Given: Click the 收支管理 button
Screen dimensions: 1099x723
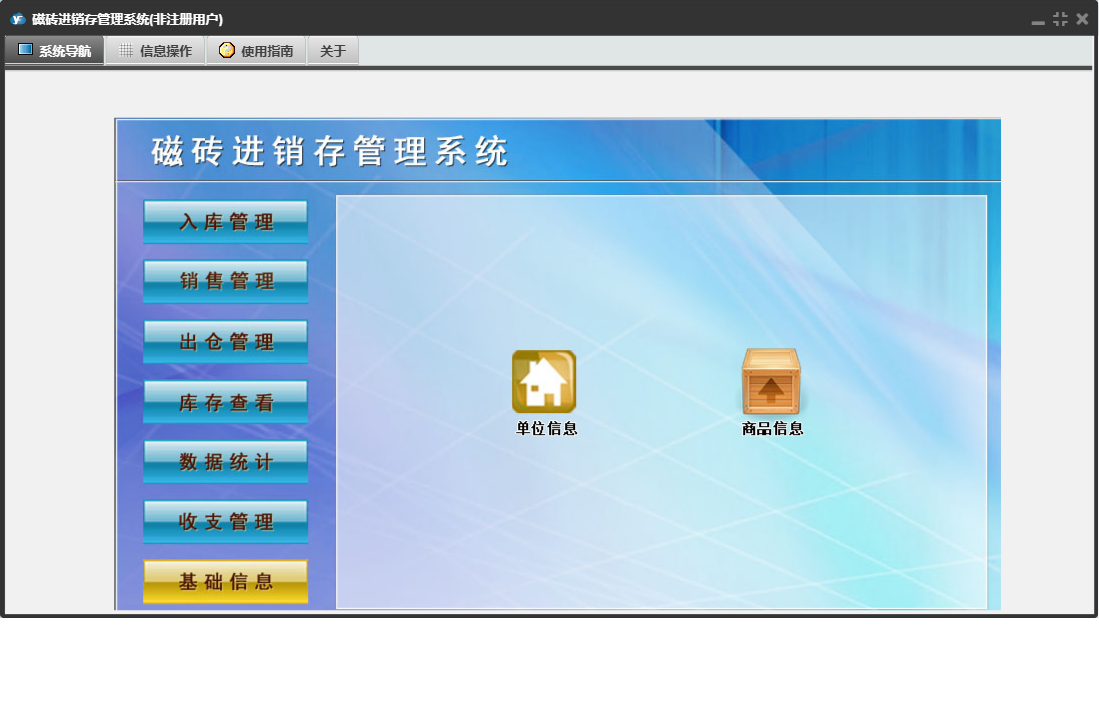Looking at the screenshot, I should point(226,521).
